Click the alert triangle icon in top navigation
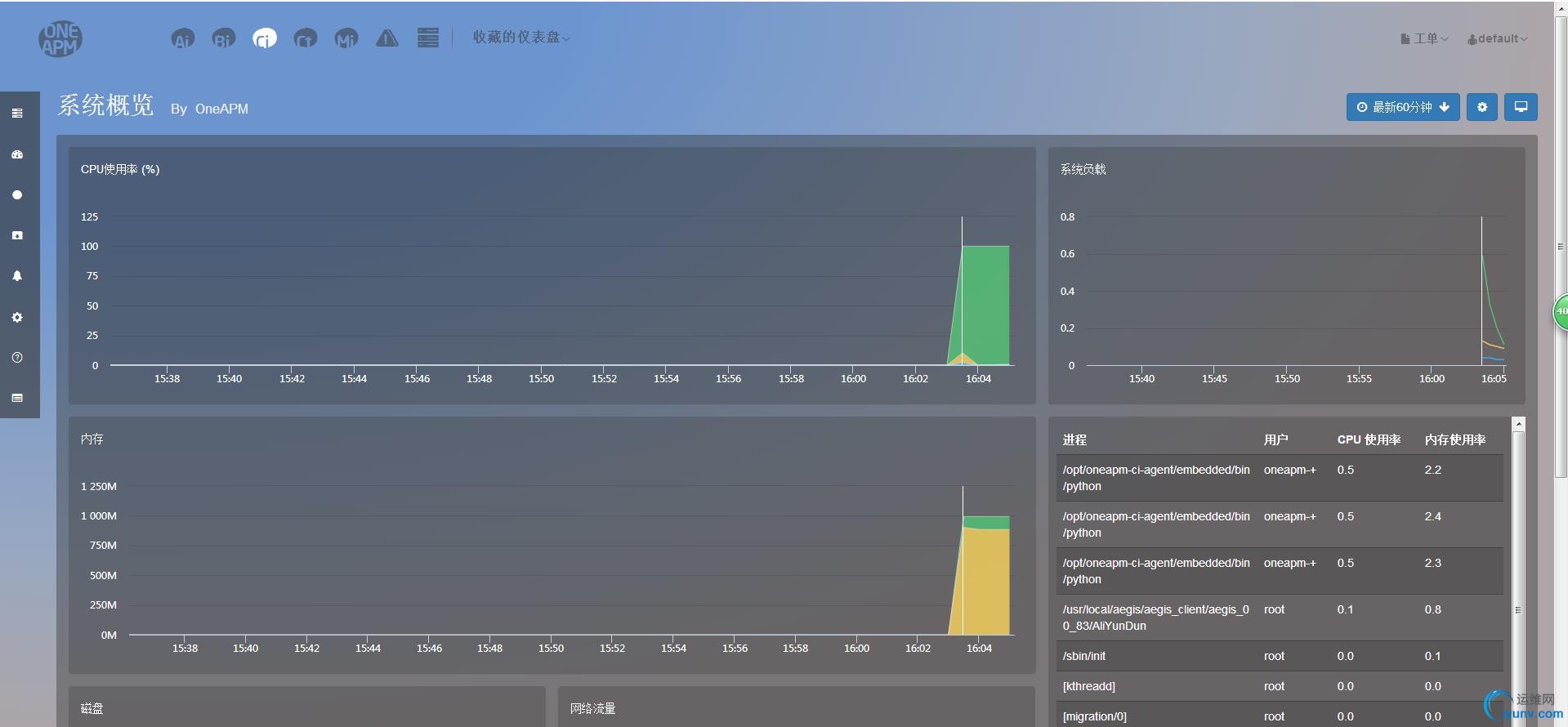The width and height of the screenshot is (1568, 727). 387,38
